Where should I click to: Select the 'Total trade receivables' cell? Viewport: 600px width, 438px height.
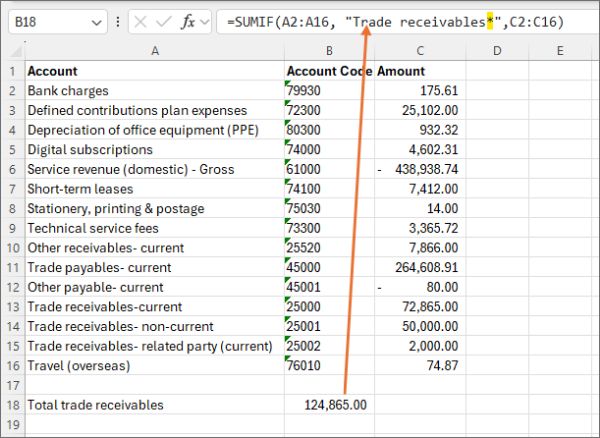(x=154, y=404)
